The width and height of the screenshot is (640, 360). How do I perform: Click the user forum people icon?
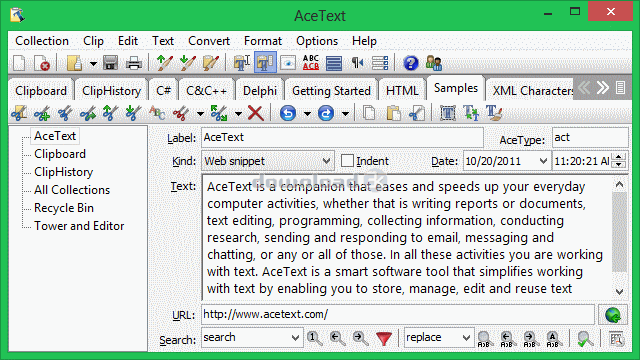[x=433, y=63]
